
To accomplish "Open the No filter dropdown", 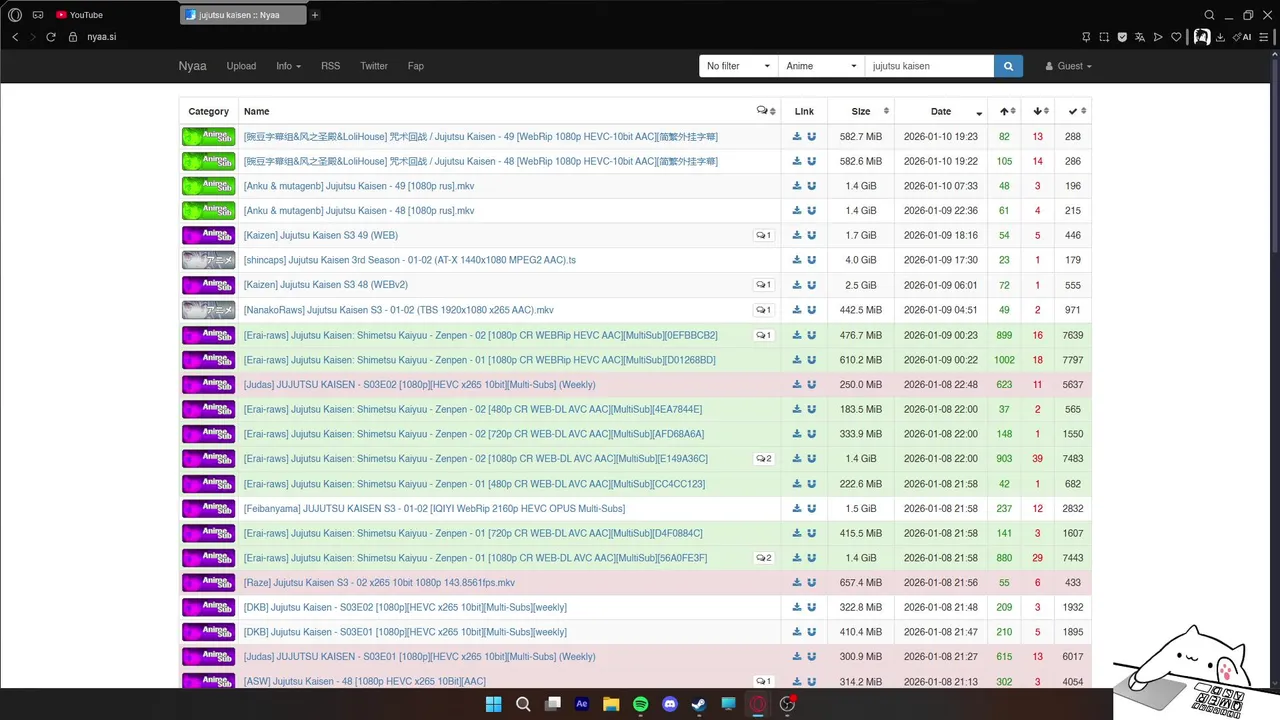I will (x=739, y=66).
